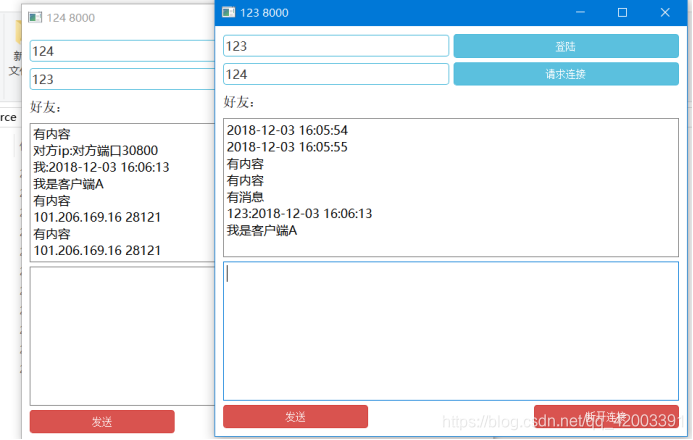Focus friend field containing 123 in back window
The image size is (693, 440).
pos(122,79)
